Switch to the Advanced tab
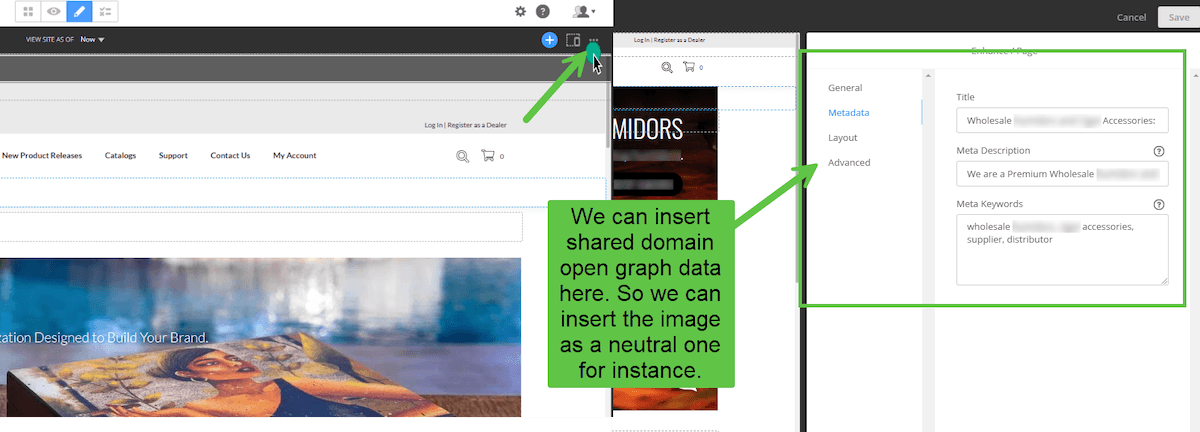Viewport: 1200px width, 432px height. point(849,162)
